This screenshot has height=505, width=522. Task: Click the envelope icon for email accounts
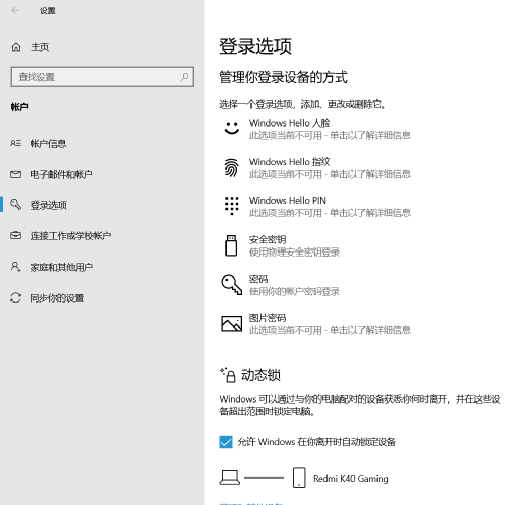[x=15, y=174]
